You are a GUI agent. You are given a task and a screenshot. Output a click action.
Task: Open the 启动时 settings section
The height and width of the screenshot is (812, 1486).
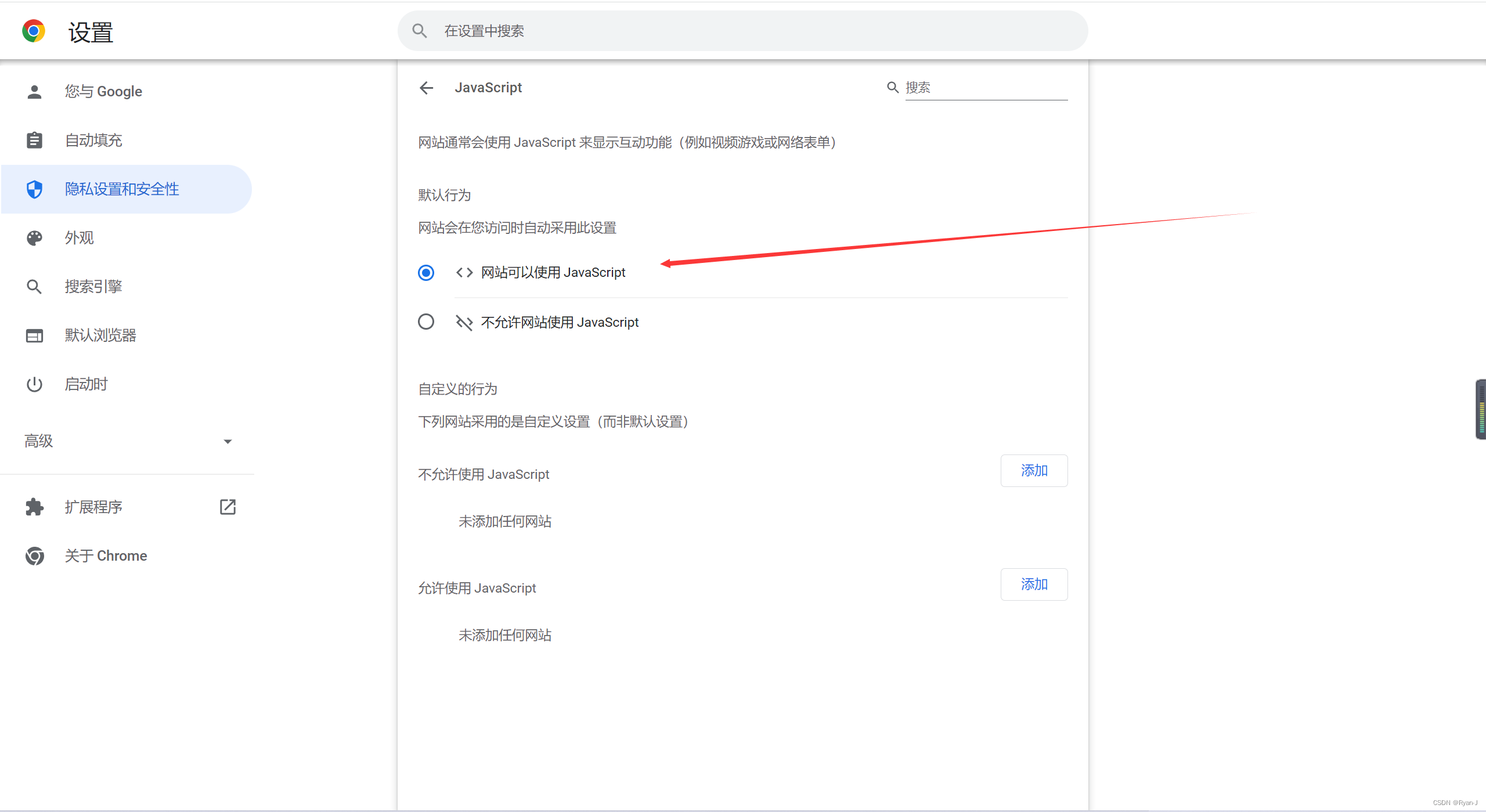[127, 384]
